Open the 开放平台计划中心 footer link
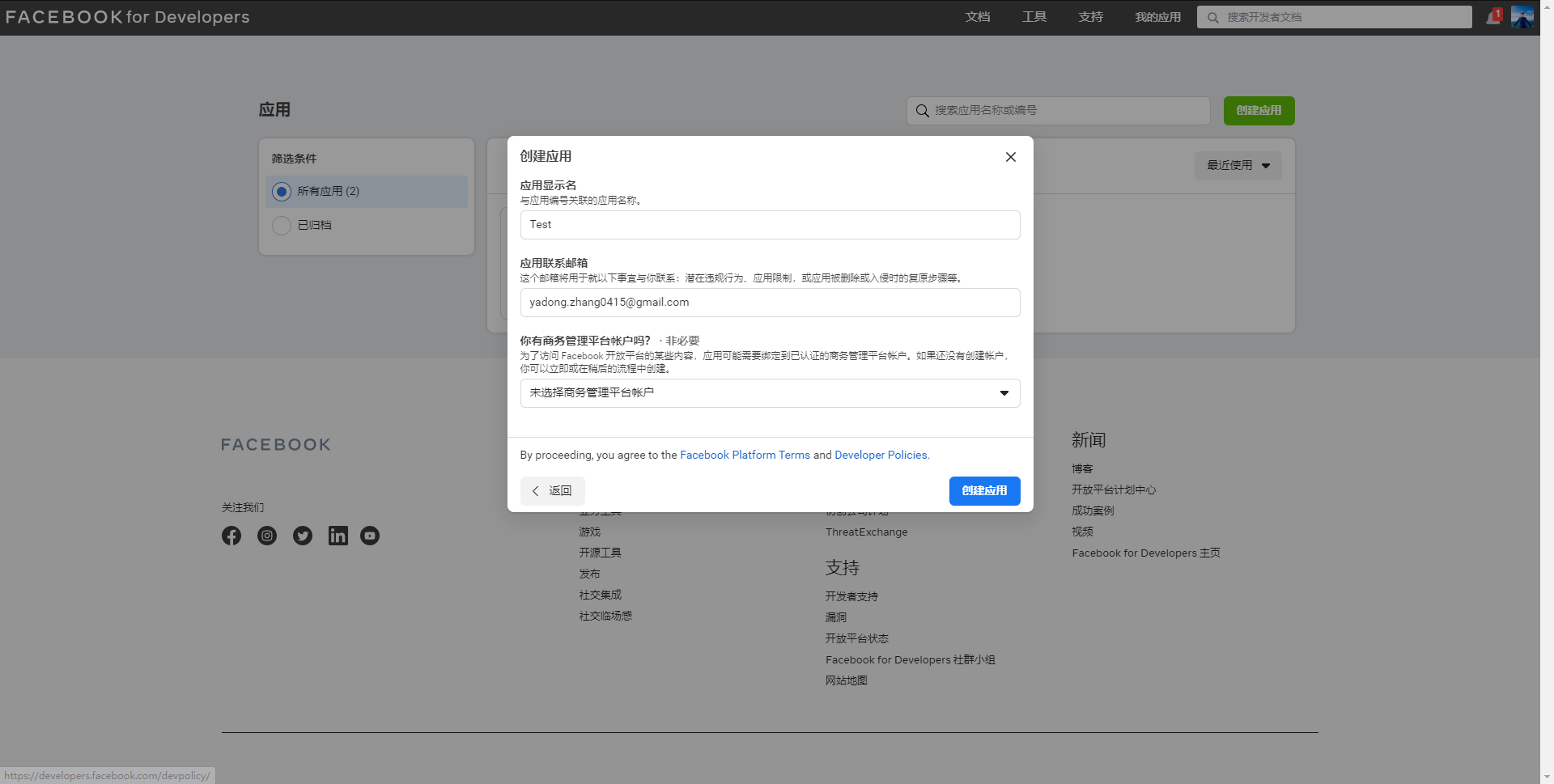Screen dimensions: 1554x784 click(x=1114, y=489)
